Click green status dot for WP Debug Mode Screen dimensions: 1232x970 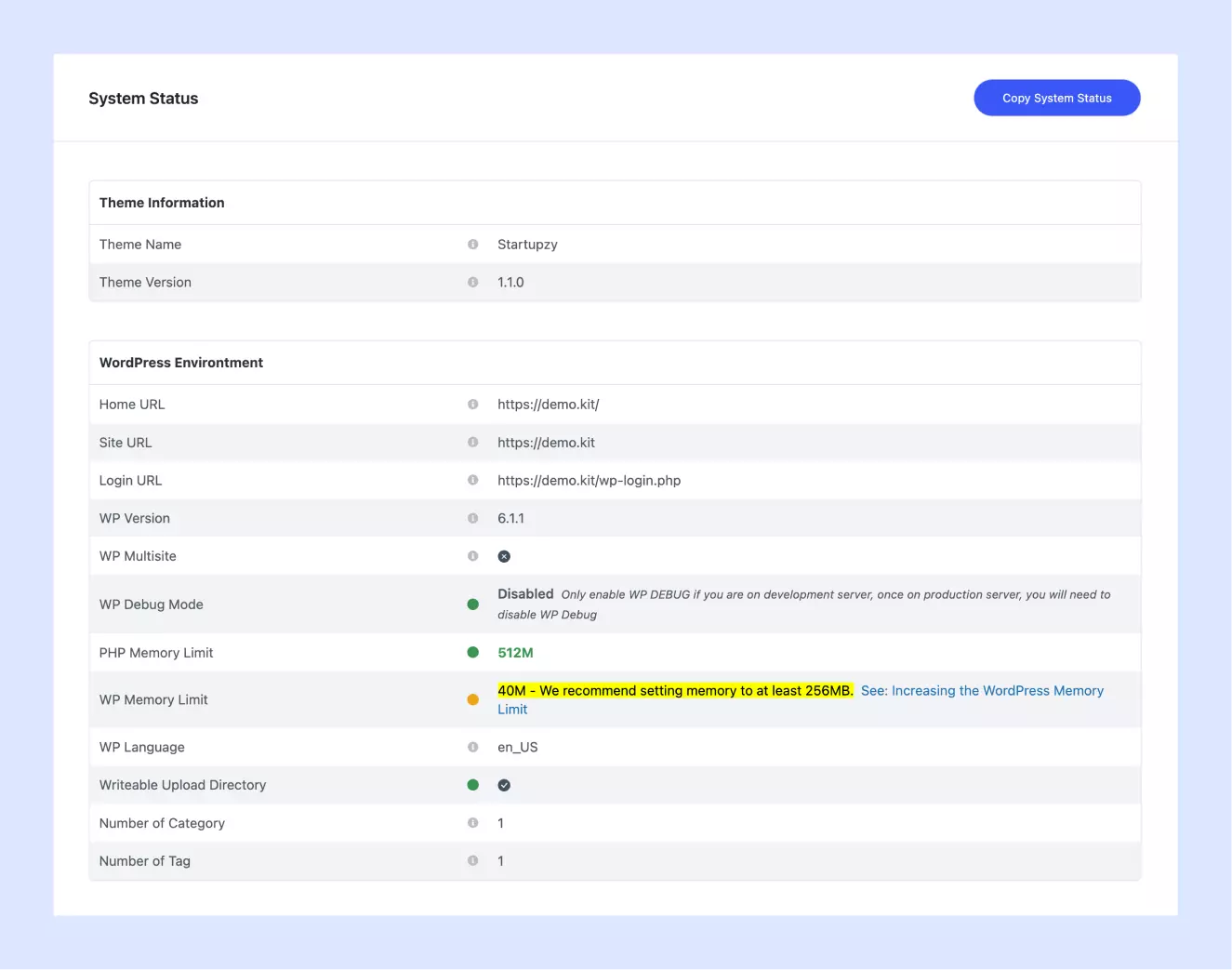point(472,605)
